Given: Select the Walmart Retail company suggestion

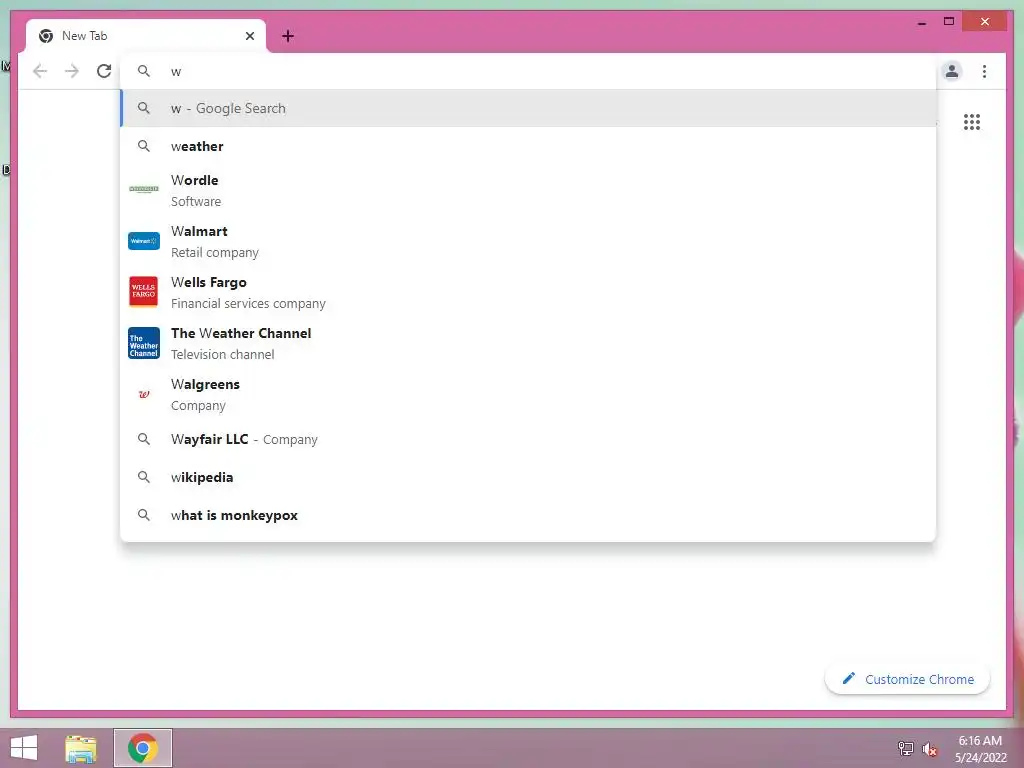Looking at the screenshot, I should pyautogui.click(x=528, y=241).
